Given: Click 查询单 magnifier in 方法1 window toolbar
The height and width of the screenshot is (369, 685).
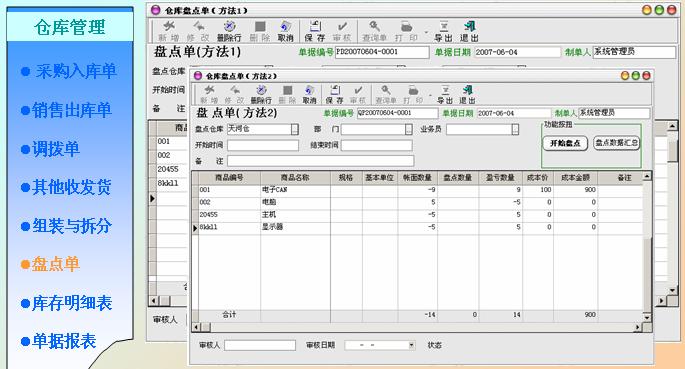Looking at the screenshot, I should (x=374, y=27).
